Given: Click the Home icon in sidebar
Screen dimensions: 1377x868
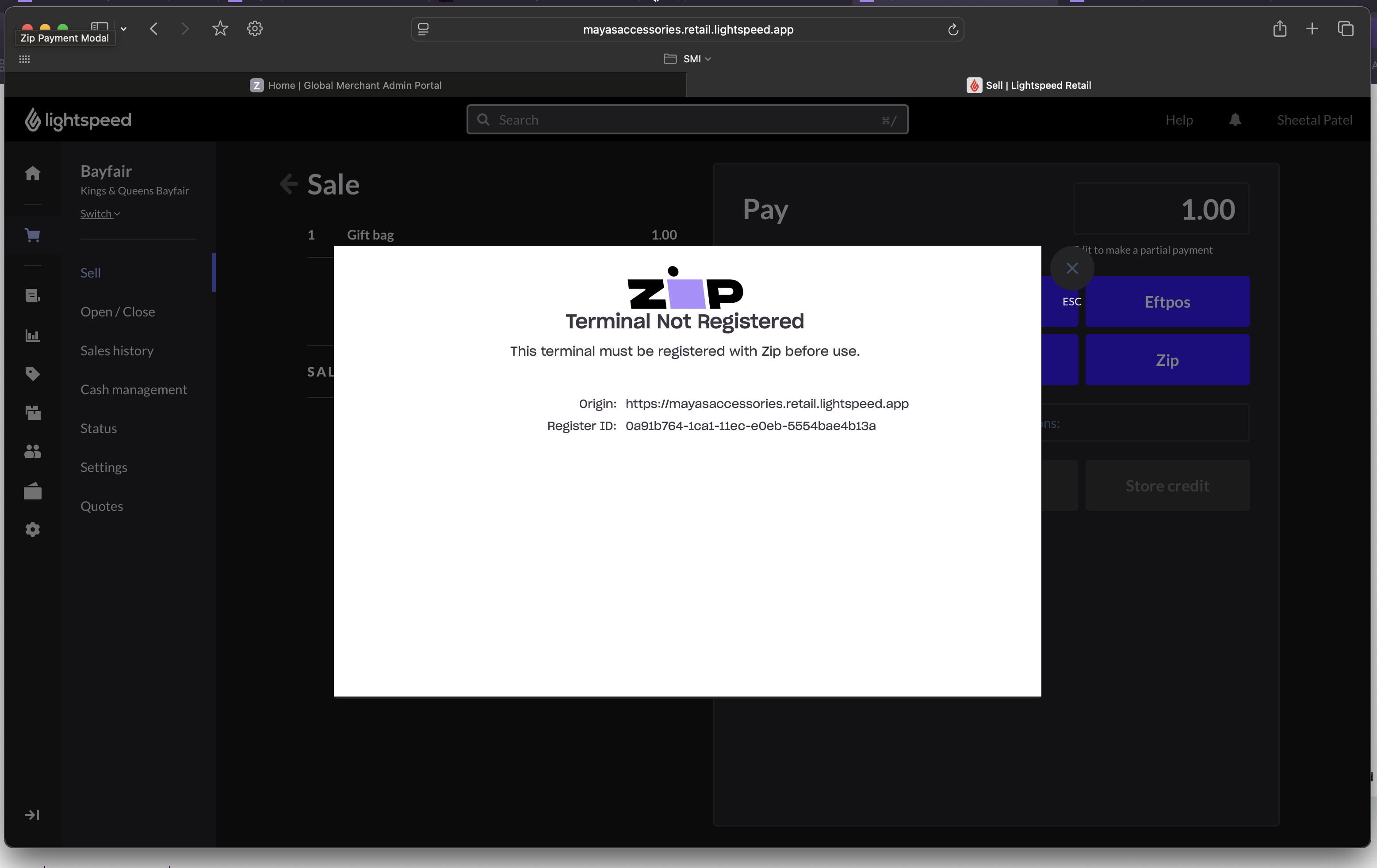Looking at the screenshot, I should point(33,173).
